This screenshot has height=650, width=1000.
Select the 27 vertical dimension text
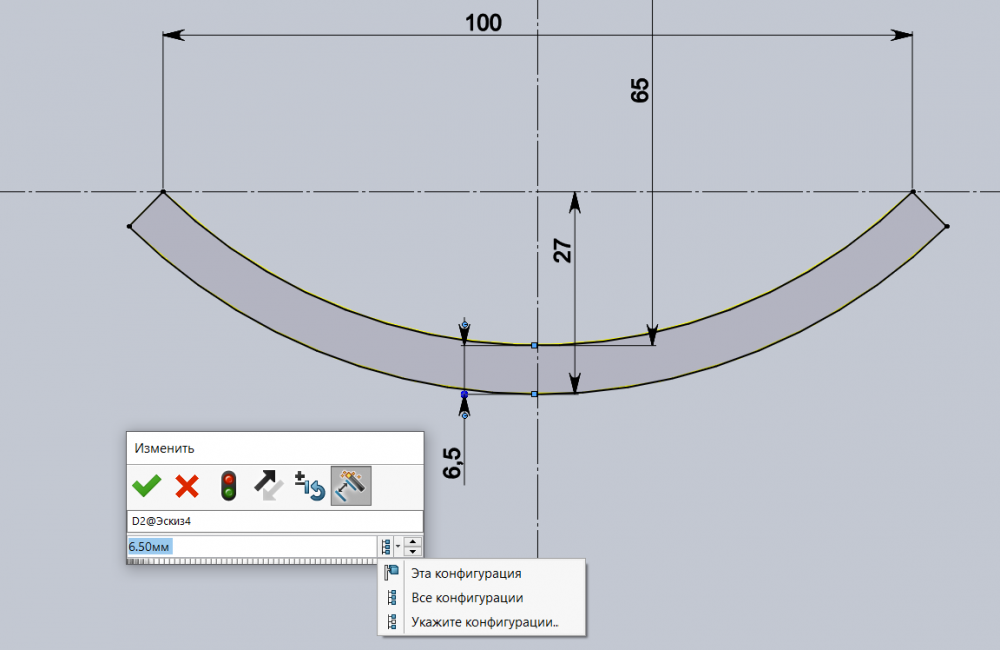[x=563, y=250]
